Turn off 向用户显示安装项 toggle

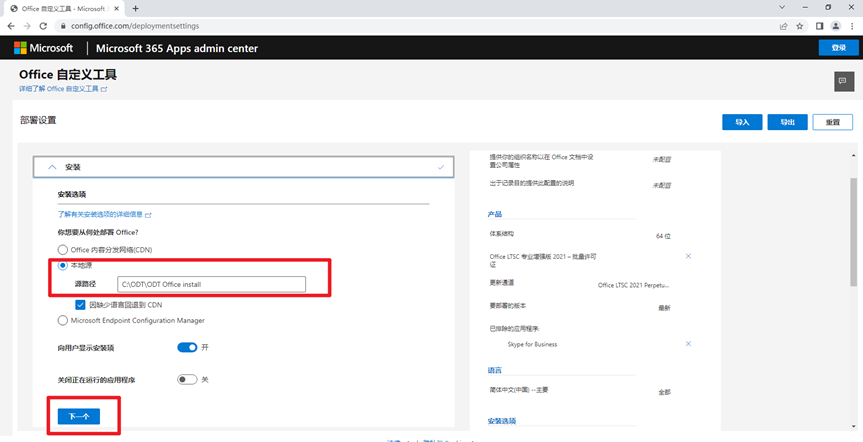187,348
